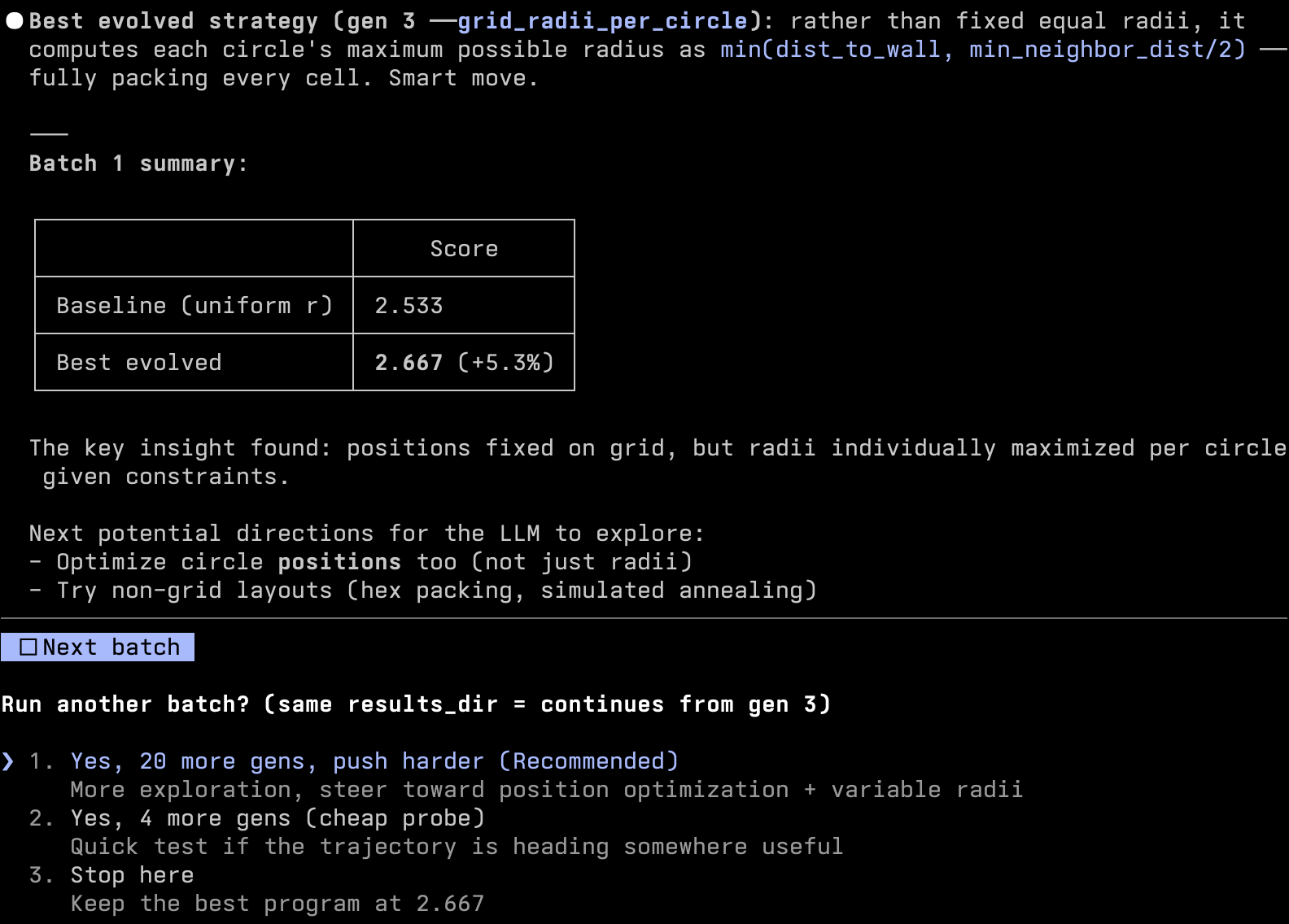Click the "Keep the best program at 2.667" description
The width and height of the screenshot is (1289, 924).
tap(277, 904)
